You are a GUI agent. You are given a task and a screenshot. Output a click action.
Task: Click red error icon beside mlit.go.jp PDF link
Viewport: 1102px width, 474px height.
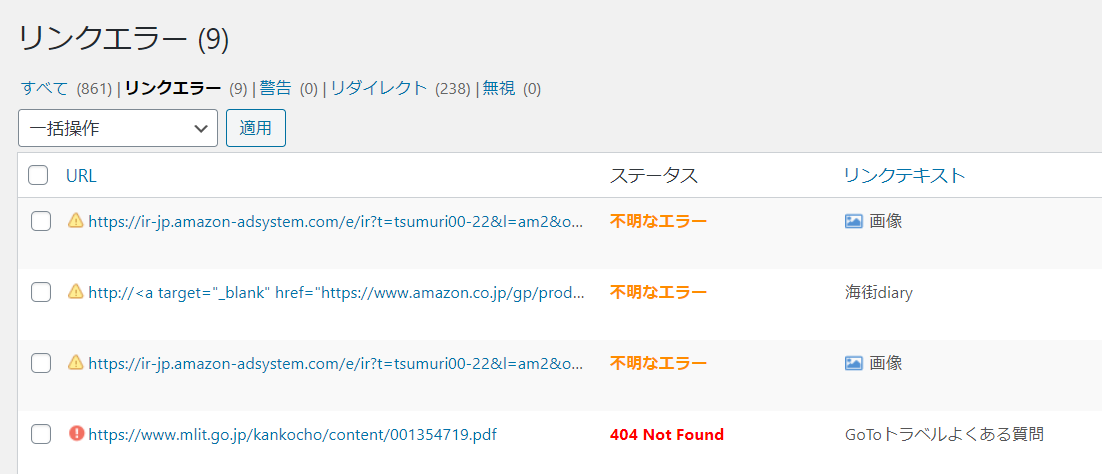pos(77,434)
